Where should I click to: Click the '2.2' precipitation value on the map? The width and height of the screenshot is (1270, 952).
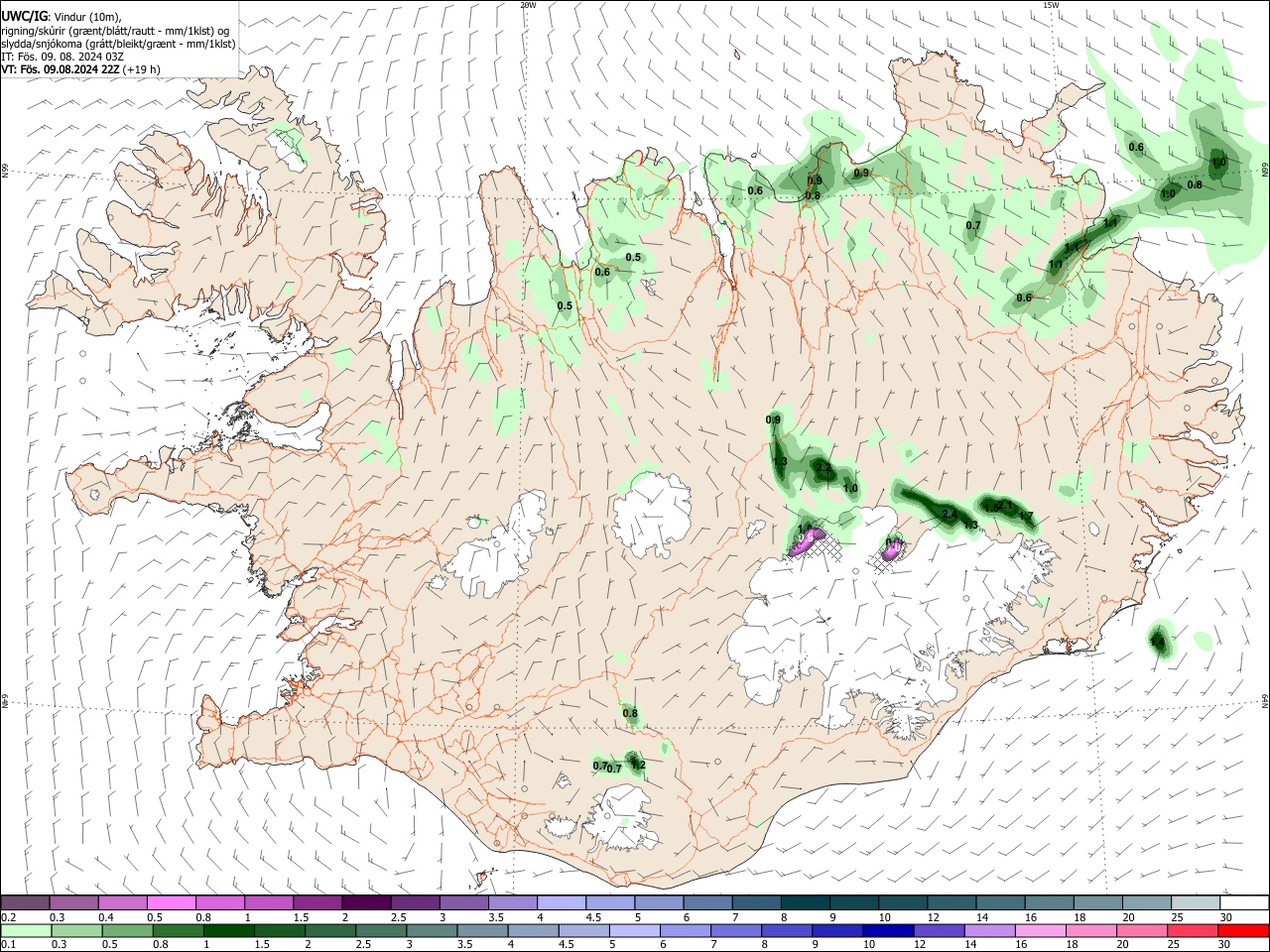(x=823, y=466)
